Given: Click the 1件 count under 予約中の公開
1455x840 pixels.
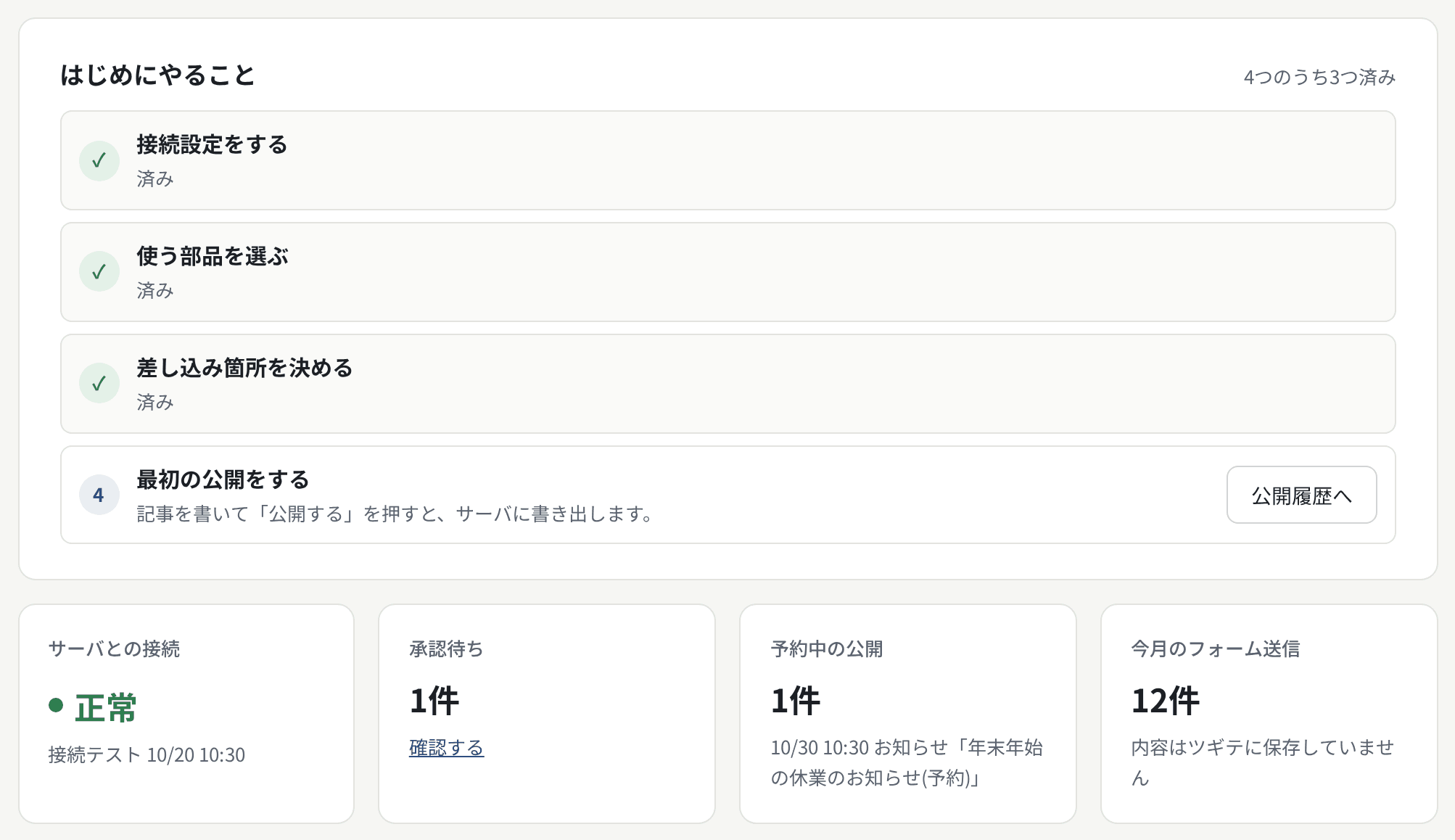Looking at the screenshot, I should click(796, 701).
